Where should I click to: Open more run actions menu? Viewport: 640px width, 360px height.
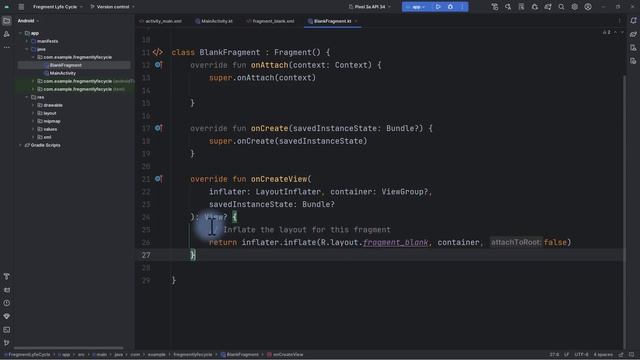pyautogui.click(x=462, y=7)
